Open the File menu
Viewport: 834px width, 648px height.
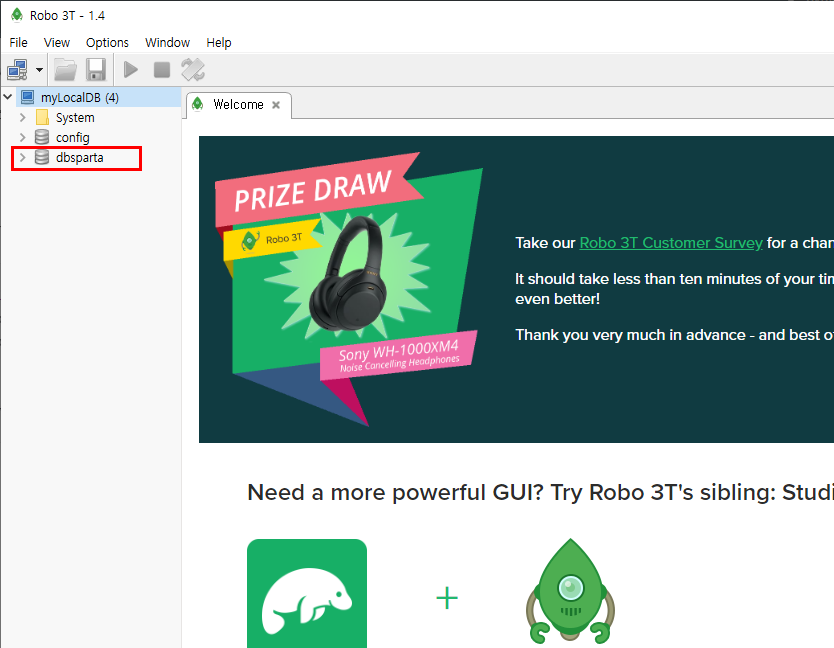pos(19,43)
